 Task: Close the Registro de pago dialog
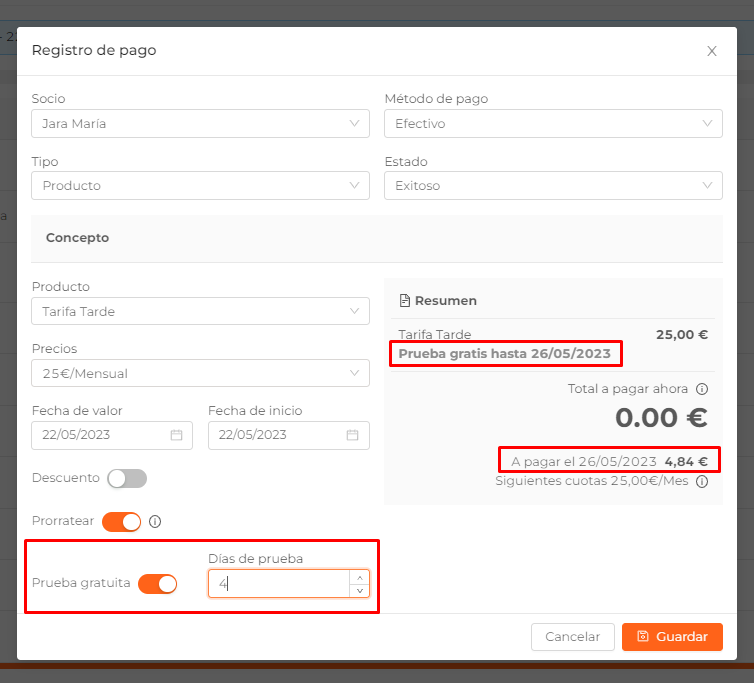click(x=712, y=51)
